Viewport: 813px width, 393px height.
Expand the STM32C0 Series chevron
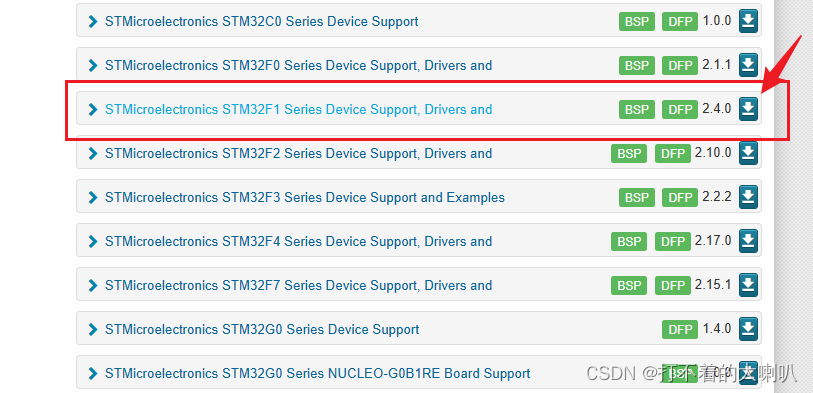tap(93, 22)
